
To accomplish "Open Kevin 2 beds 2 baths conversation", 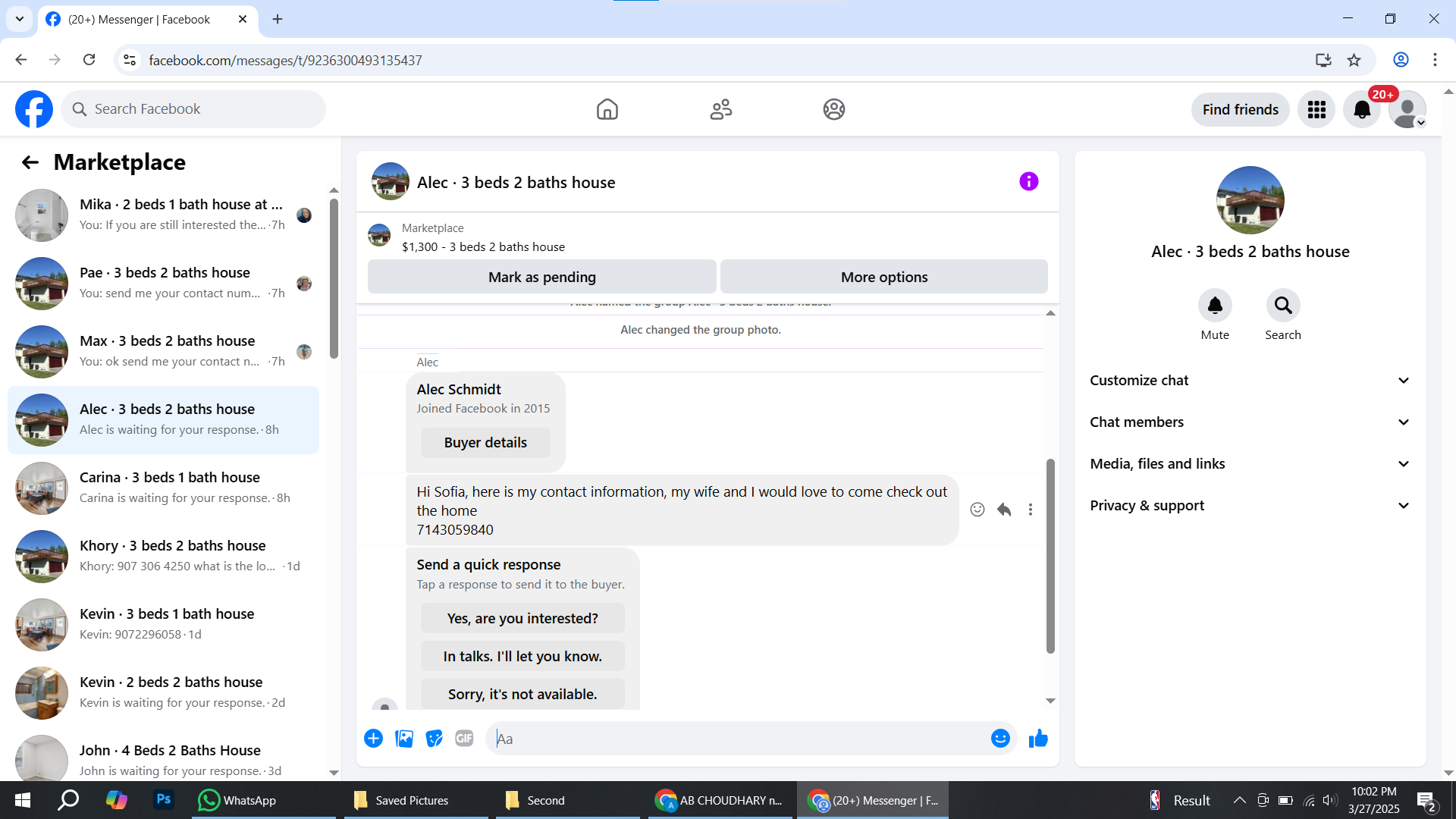I will point(163,693).
